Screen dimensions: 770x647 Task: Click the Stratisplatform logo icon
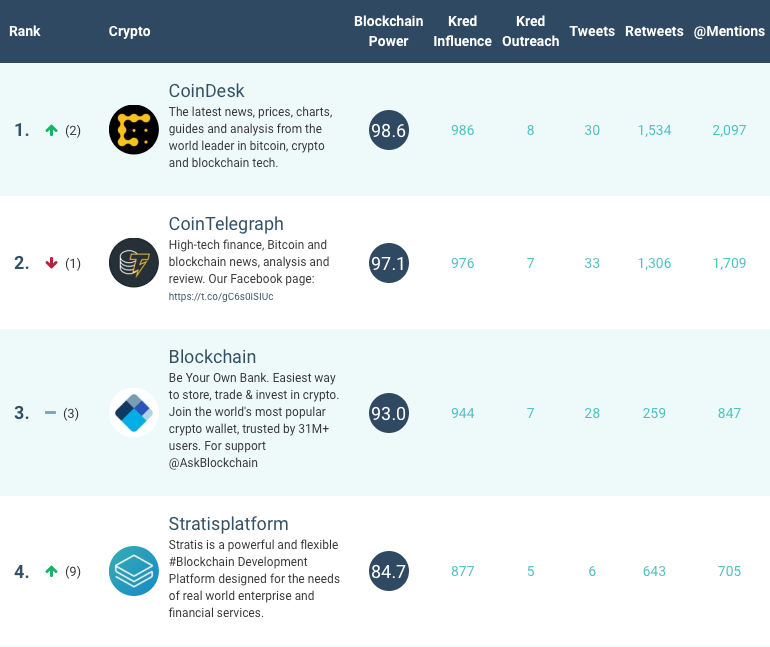coord(134,571)
